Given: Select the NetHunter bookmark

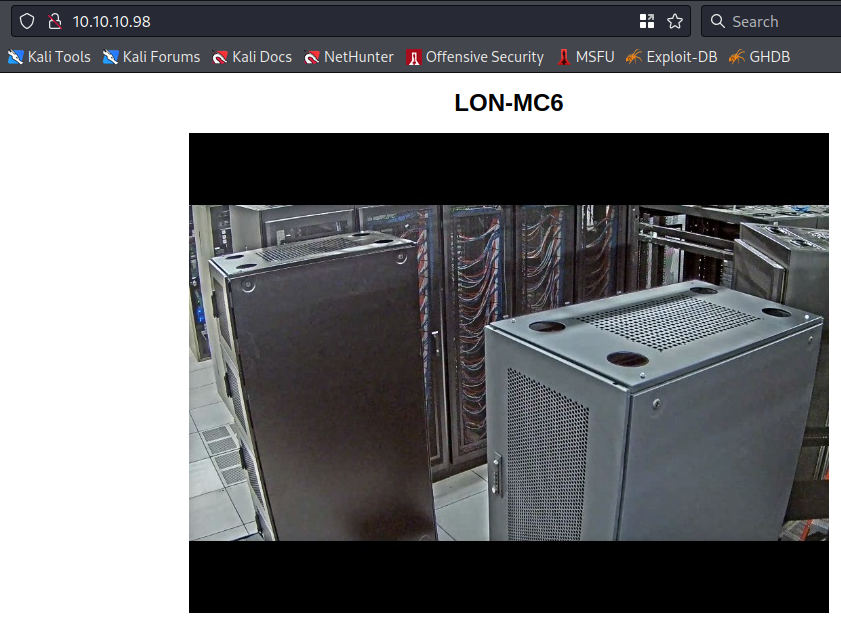Looking at the screenshot, I should click(x=349, y=57).
